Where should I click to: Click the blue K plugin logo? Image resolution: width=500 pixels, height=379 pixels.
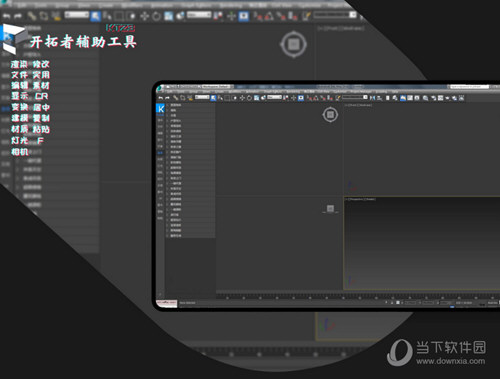click(160, 109)
